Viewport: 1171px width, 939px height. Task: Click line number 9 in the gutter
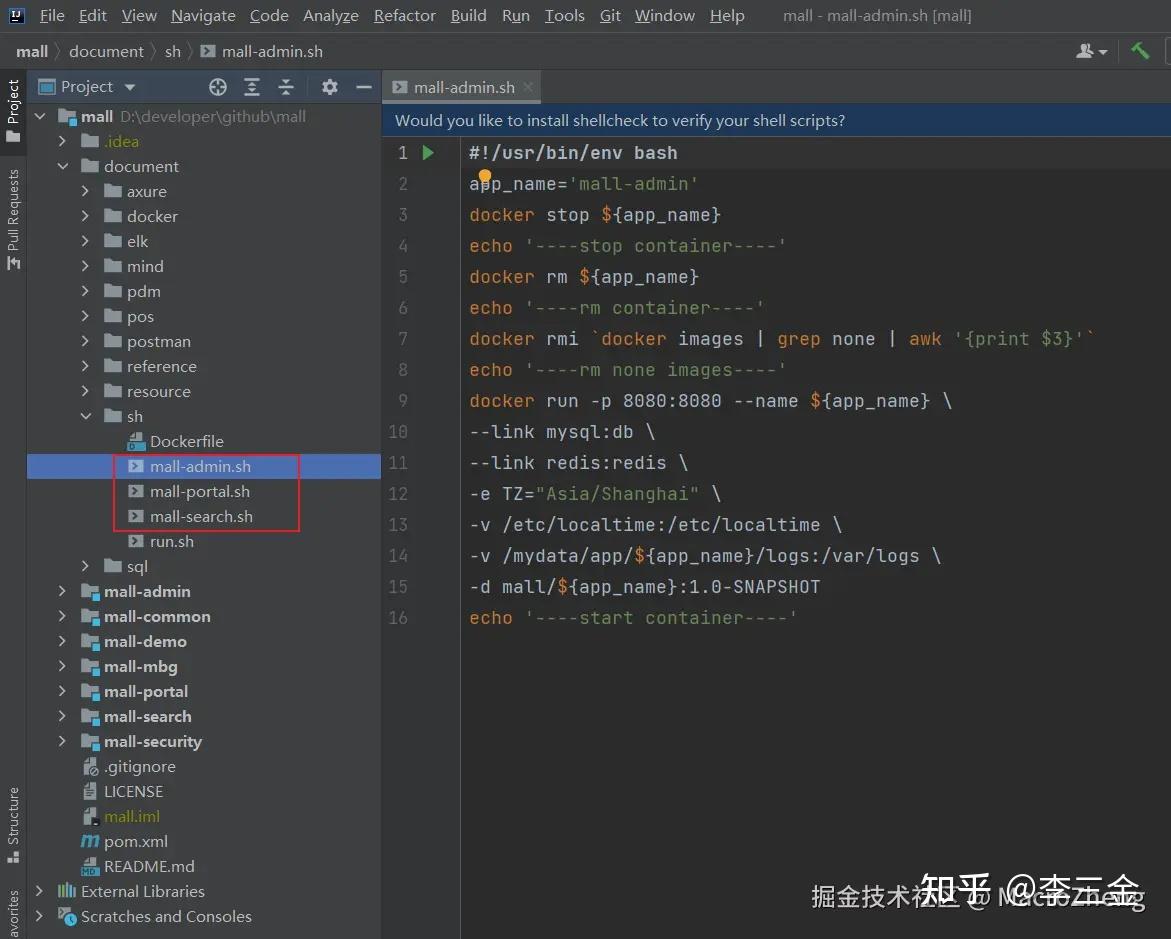click(x=403, y=401)
